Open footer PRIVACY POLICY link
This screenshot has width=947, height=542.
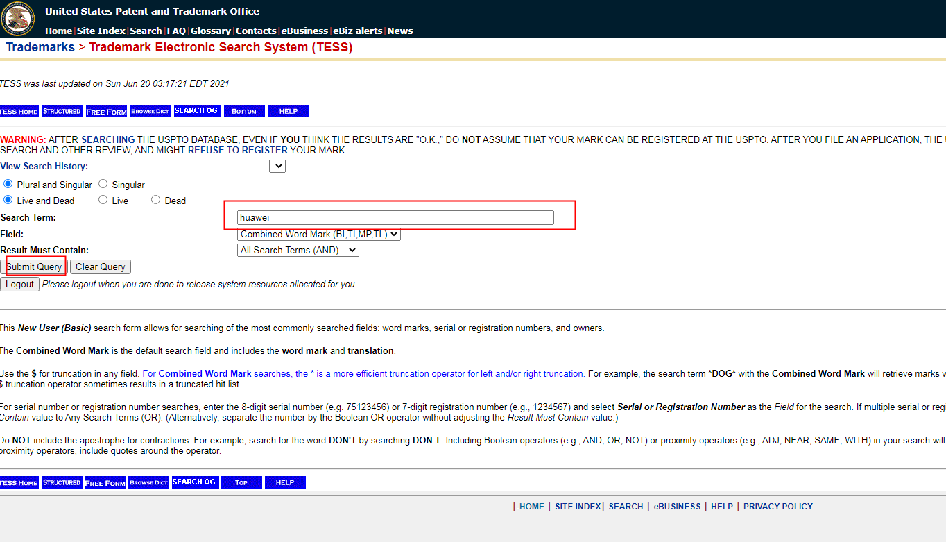(778, 506)
